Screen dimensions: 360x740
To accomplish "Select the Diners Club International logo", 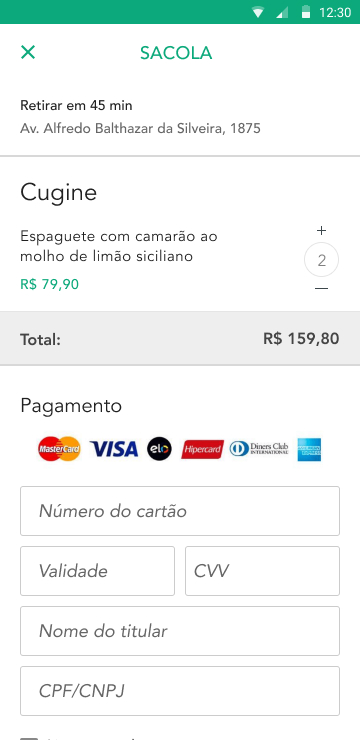I will click(x=259, y=449).
